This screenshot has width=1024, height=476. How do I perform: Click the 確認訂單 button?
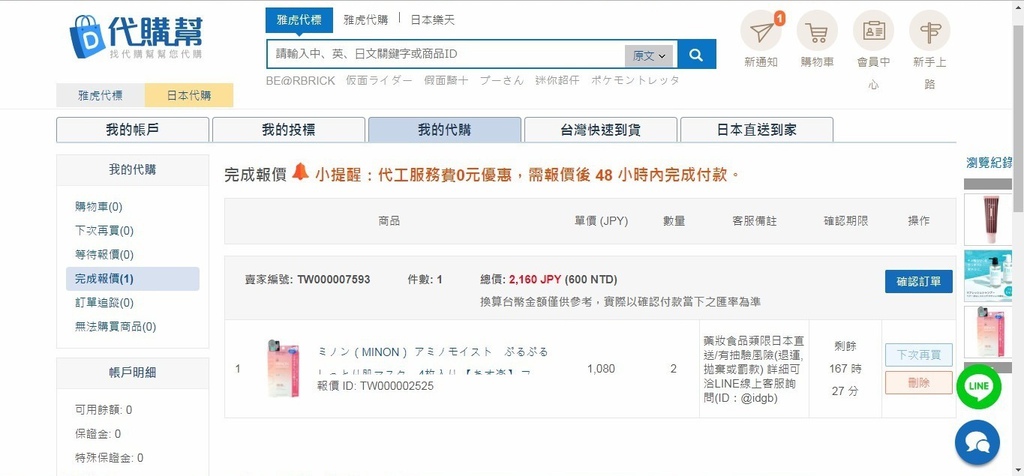(x=919, y=281)
